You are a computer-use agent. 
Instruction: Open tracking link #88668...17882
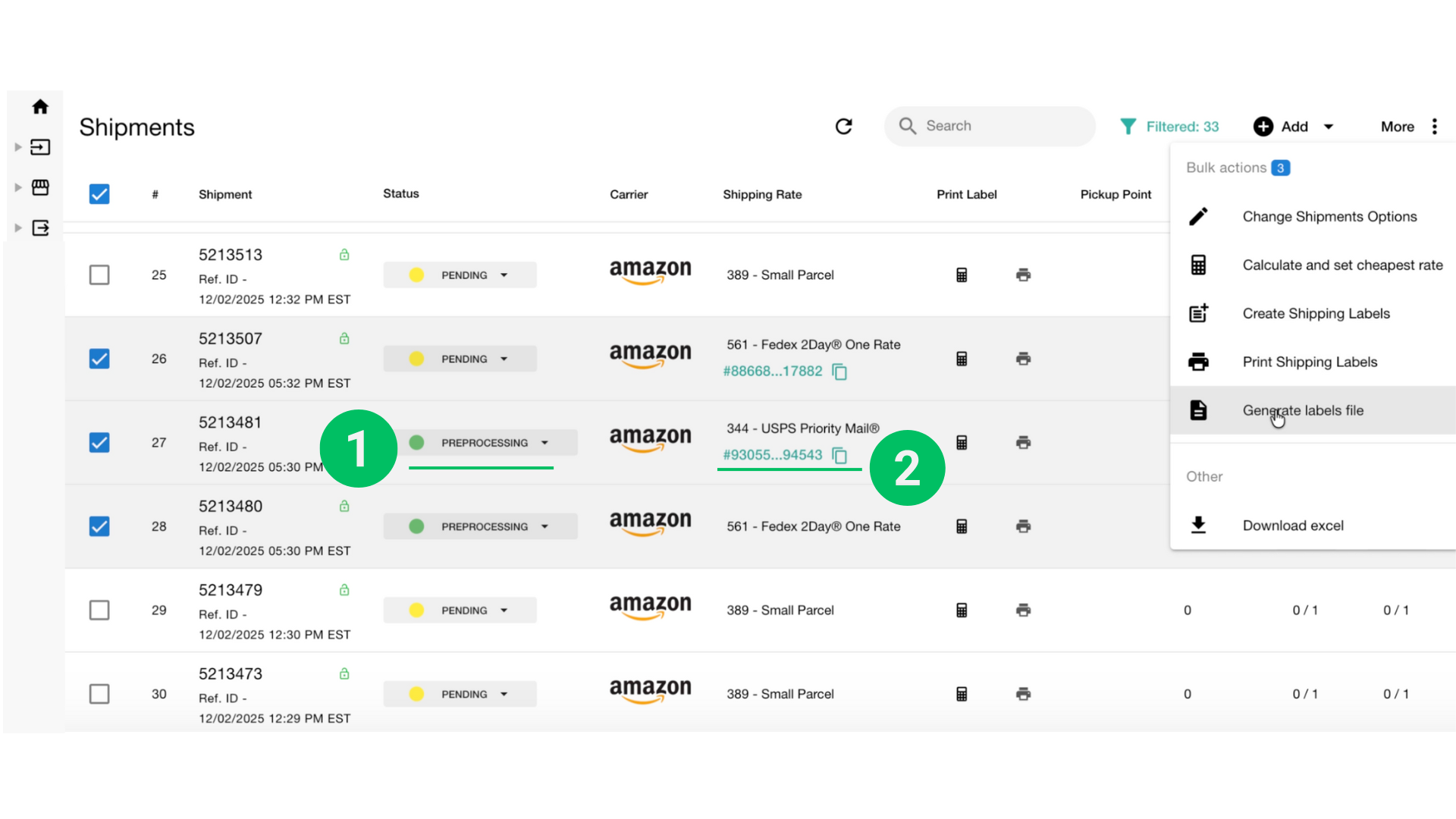pos(771,371)
